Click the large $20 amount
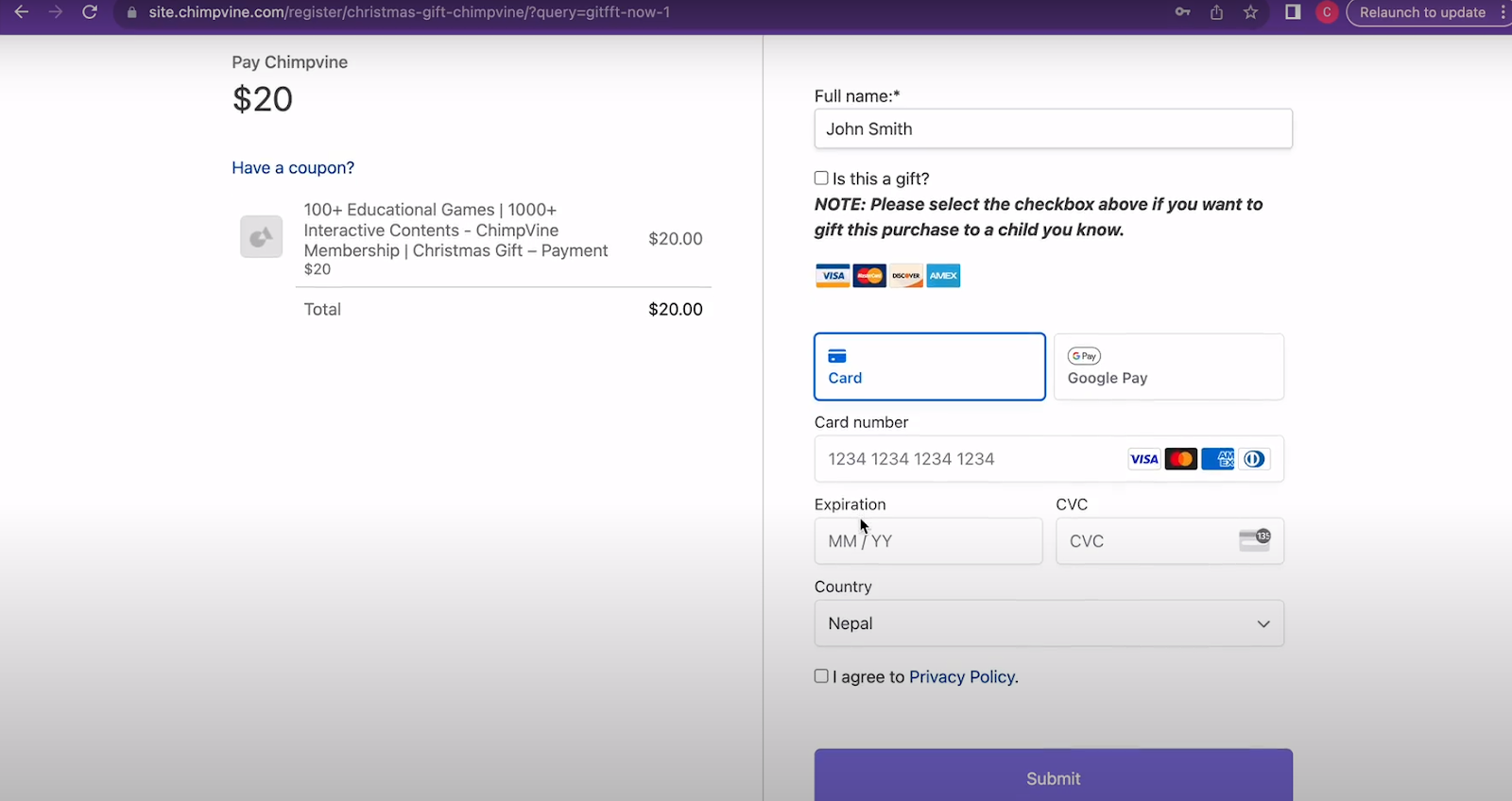Screen dimensions: 1512x801 [263, 99]
